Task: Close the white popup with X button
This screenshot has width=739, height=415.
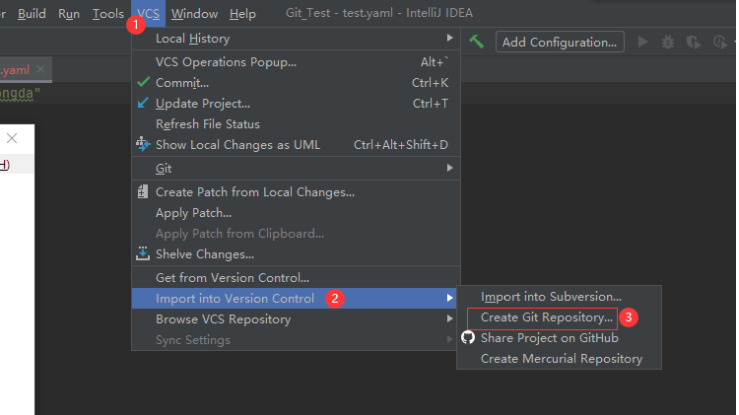Action: 12,138
